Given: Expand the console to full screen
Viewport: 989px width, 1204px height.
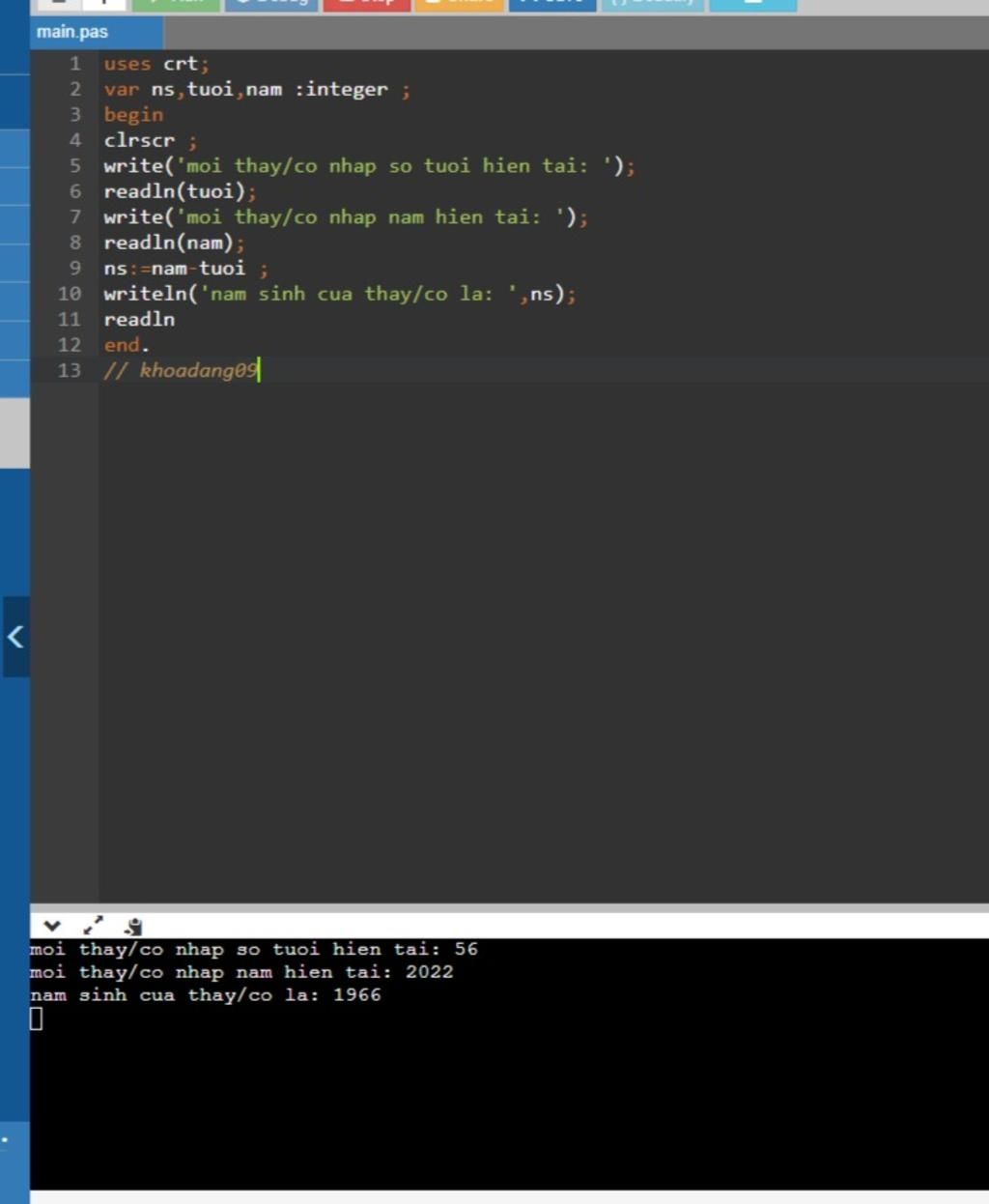Looking at the screenshot, I should (x=93, y=926).
